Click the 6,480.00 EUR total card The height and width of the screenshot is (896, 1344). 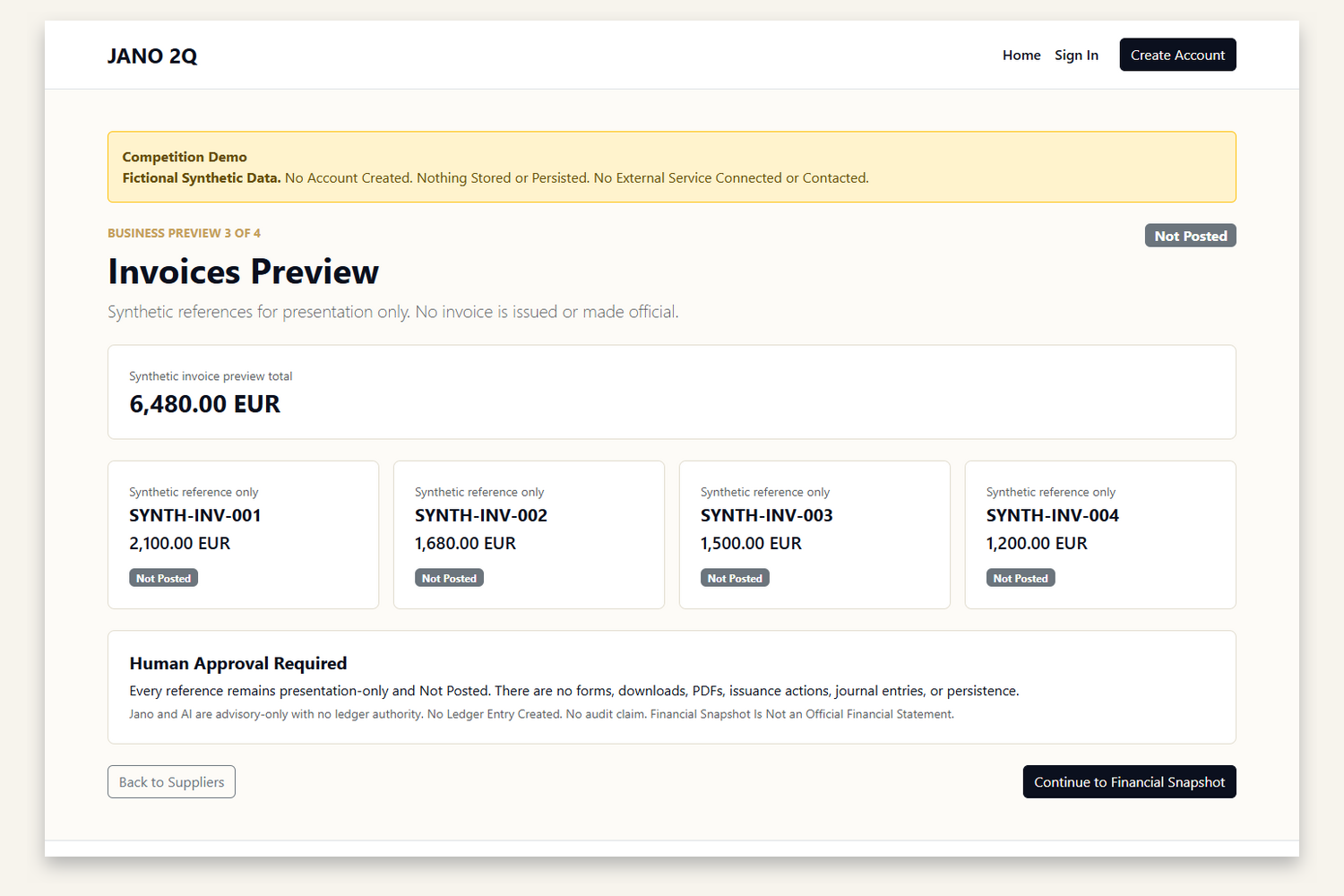(x=672, y=392)
